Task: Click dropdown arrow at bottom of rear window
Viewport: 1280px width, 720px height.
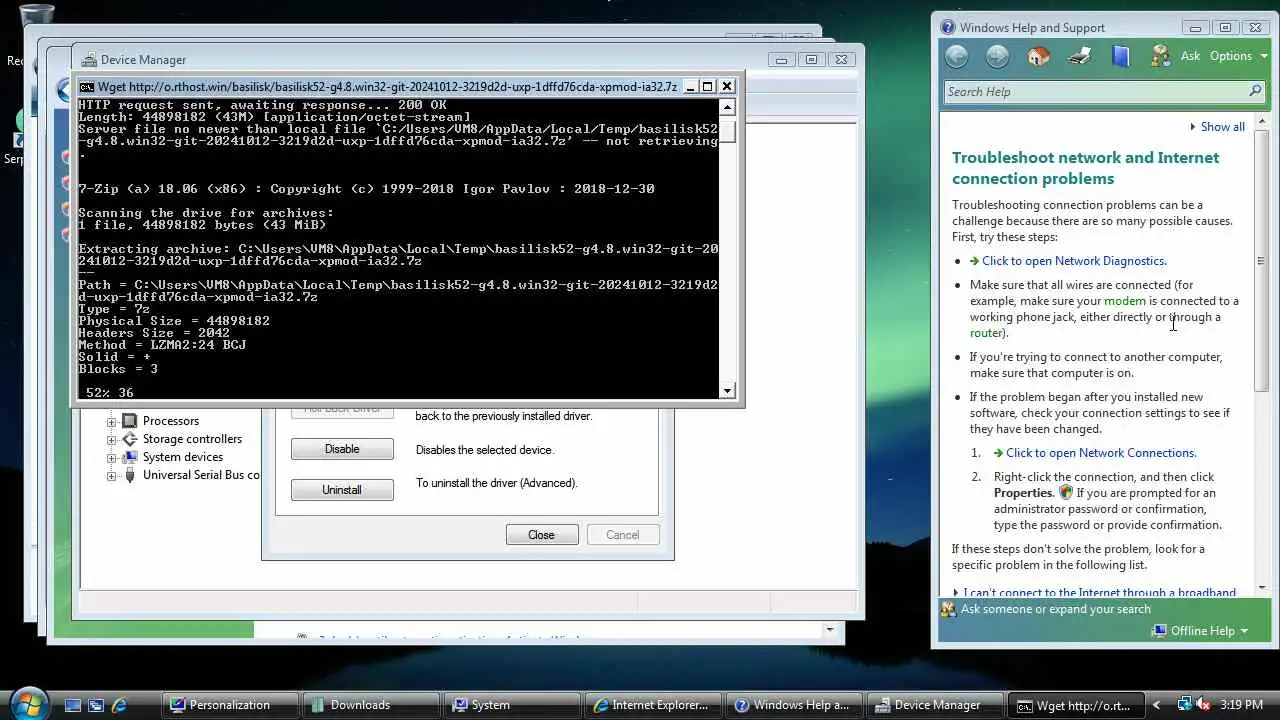Action: (829, 630)
